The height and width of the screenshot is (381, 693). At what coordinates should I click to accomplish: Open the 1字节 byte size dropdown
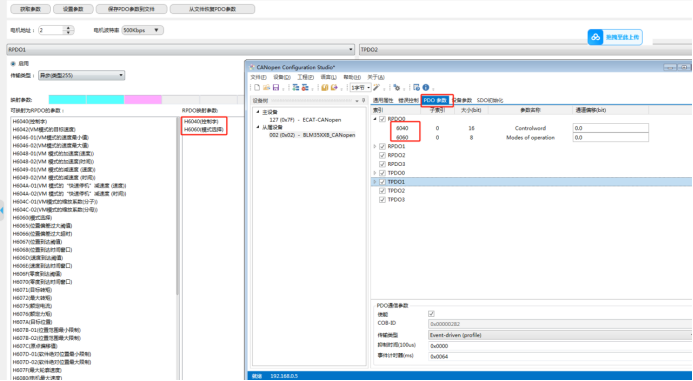click(361, 88)
